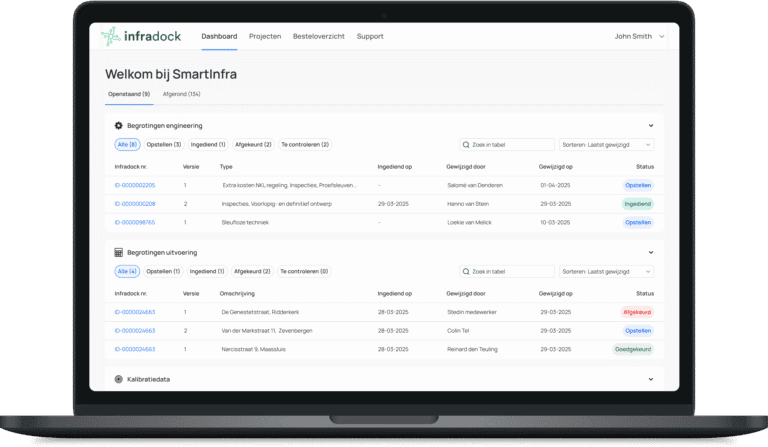Click the Ingediend status badge for Hanno van Stein
Viewport: 768px width, 447px height.
click(x=638, y=204)
